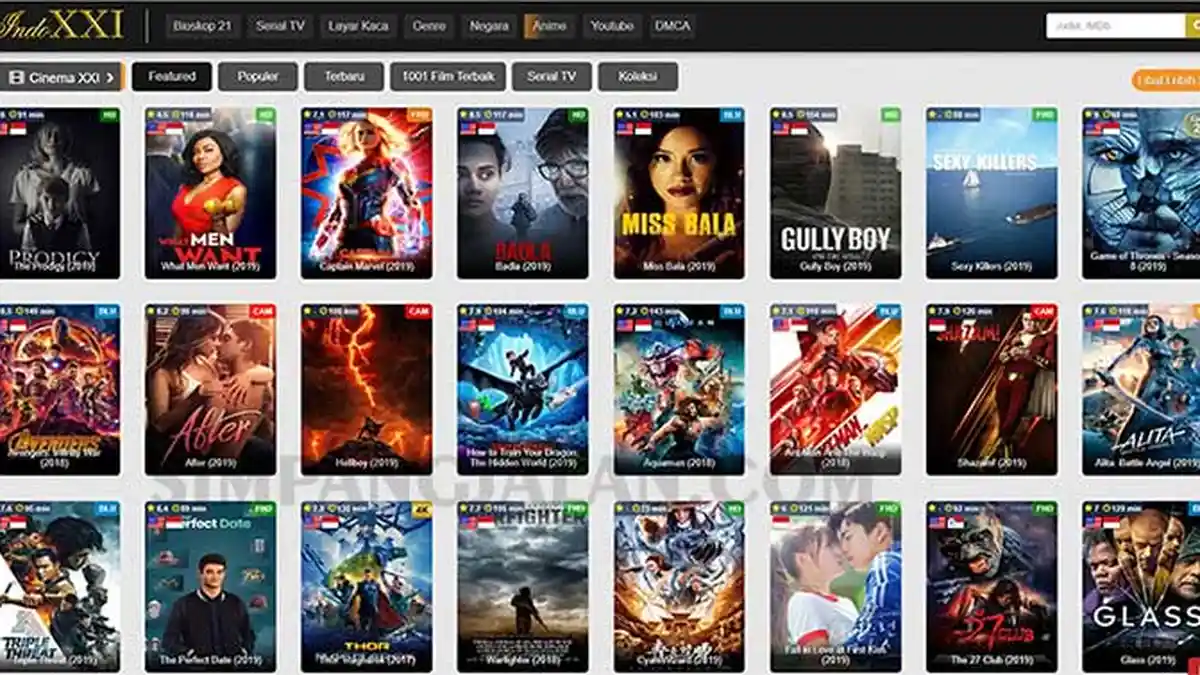
Task: Select the Featured tab
Action: click(x=172, y=77)
